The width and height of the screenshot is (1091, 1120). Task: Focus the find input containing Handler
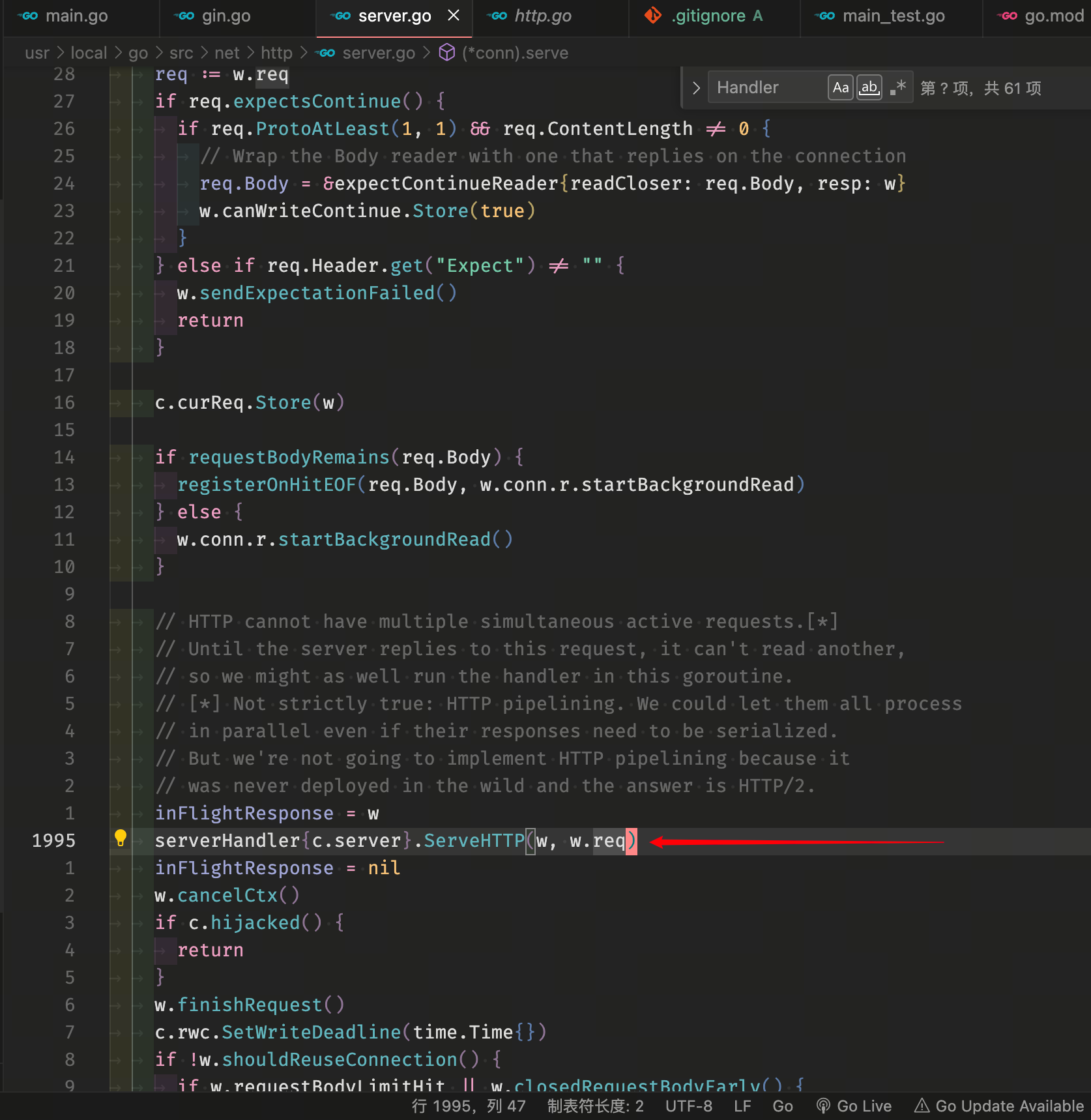click(x=768, y=87)
